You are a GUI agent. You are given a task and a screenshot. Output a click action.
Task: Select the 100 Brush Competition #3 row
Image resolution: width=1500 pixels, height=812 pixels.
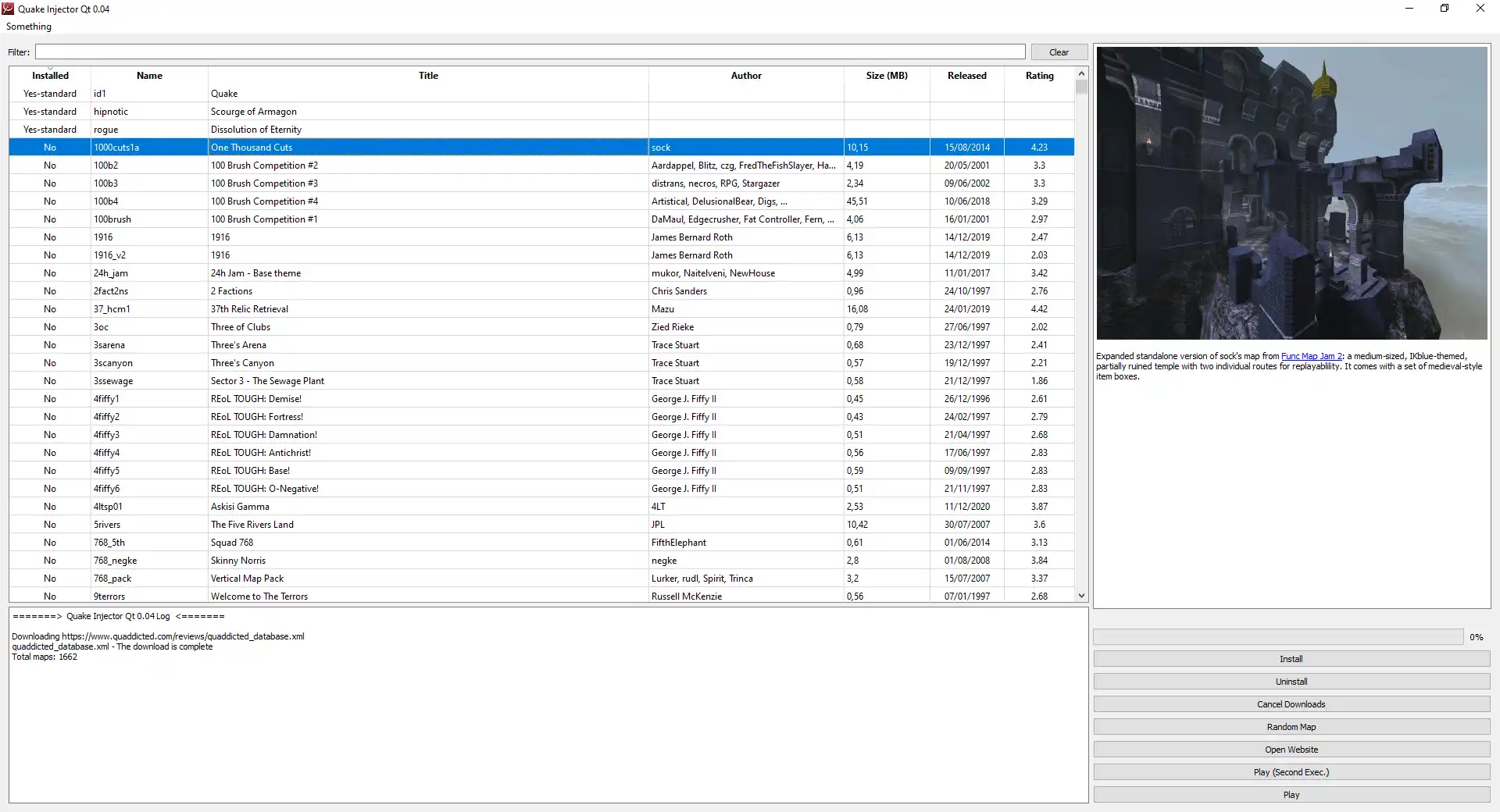click(541, 183)
